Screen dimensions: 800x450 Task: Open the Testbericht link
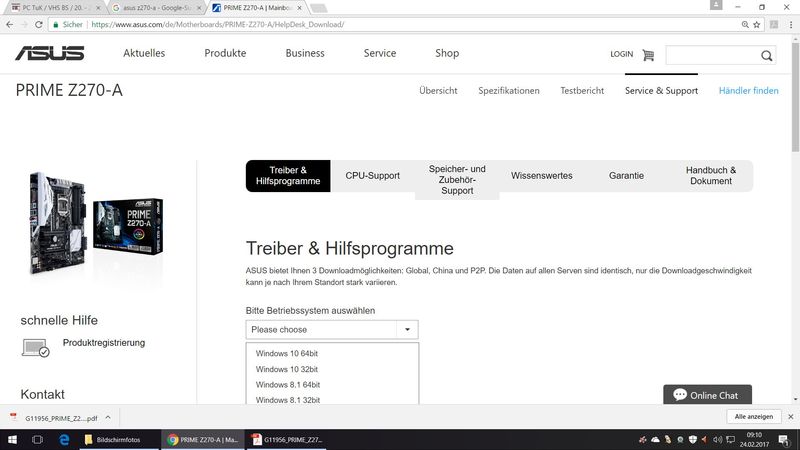[582, 91]
